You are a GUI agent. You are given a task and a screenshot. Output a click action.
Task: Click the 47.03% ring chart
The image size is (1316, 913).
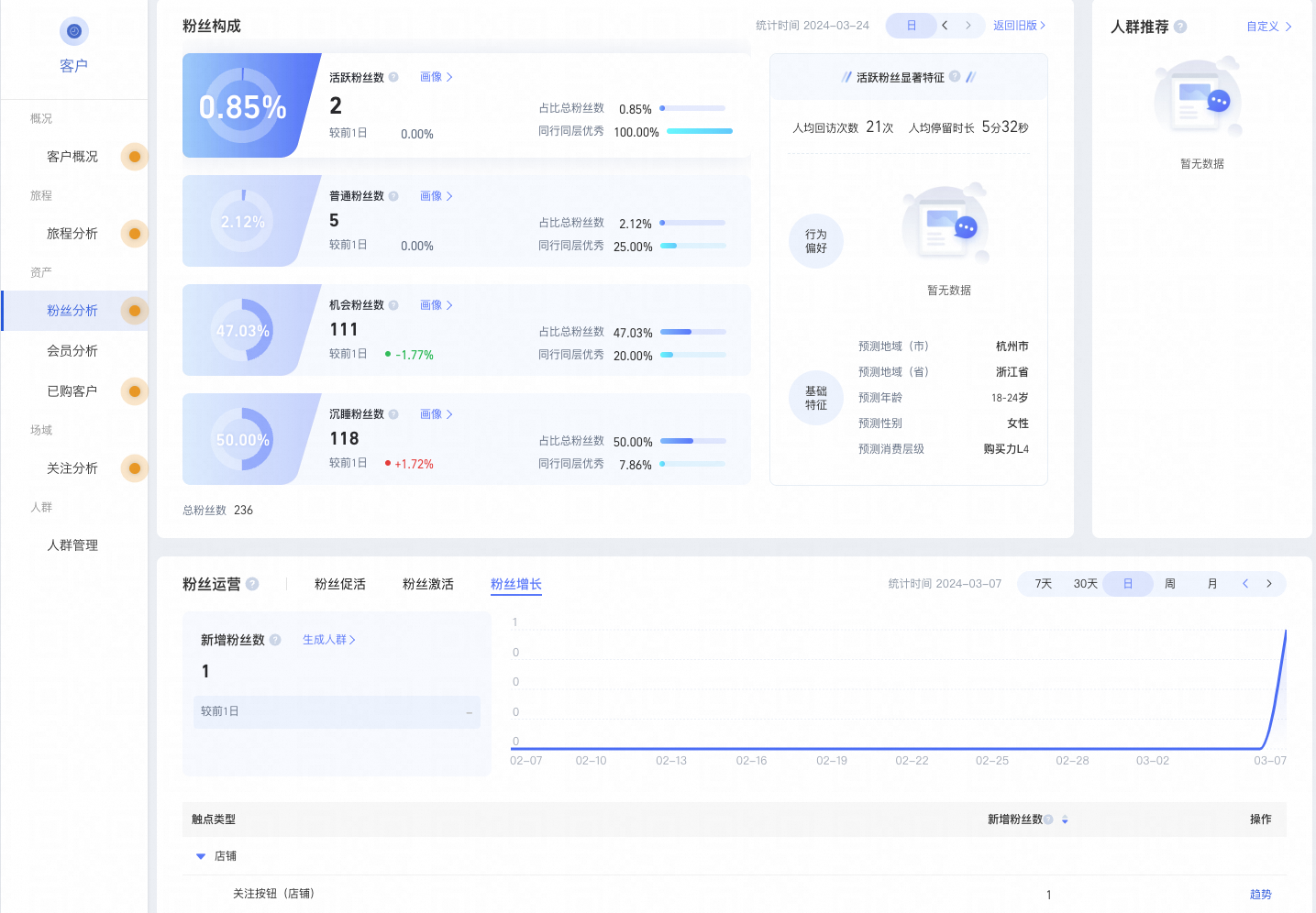(x=243, y=330)
